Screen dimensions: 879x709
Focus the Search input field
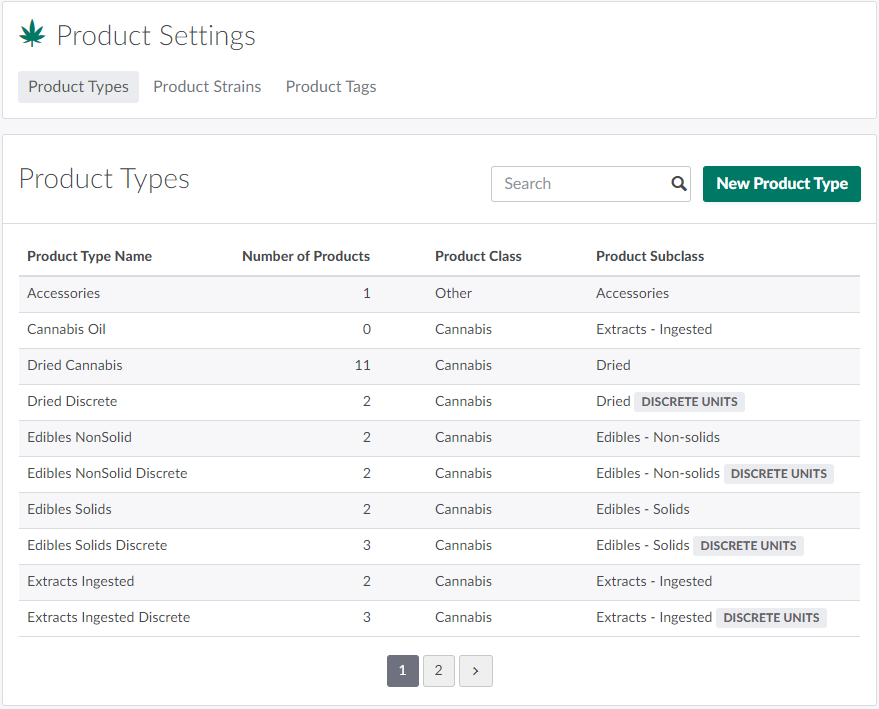tap(580, 184)
